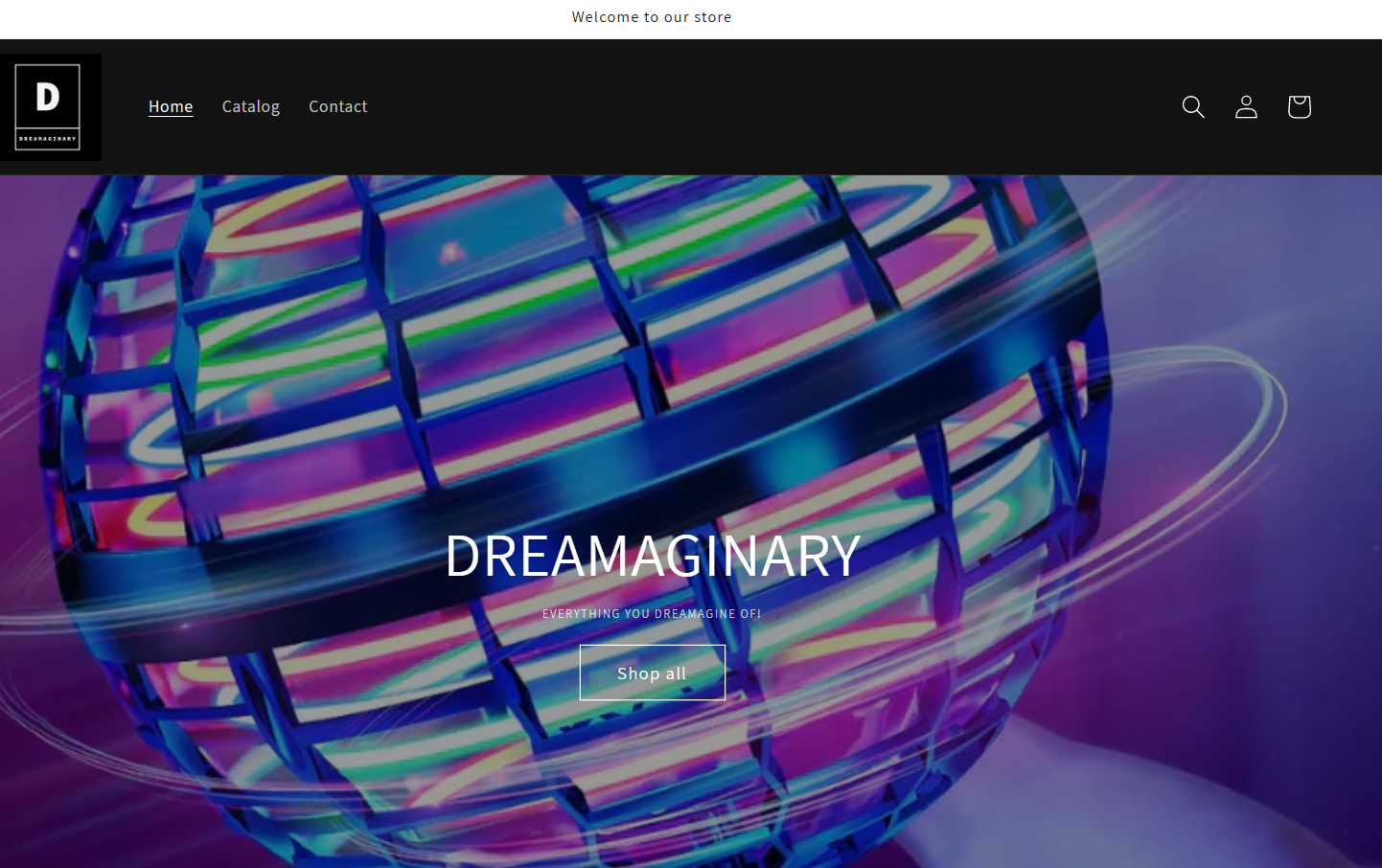1382x868 pixels.
Task: Click the 'Welcome to our store' announcement
Action: click(652, 17)
